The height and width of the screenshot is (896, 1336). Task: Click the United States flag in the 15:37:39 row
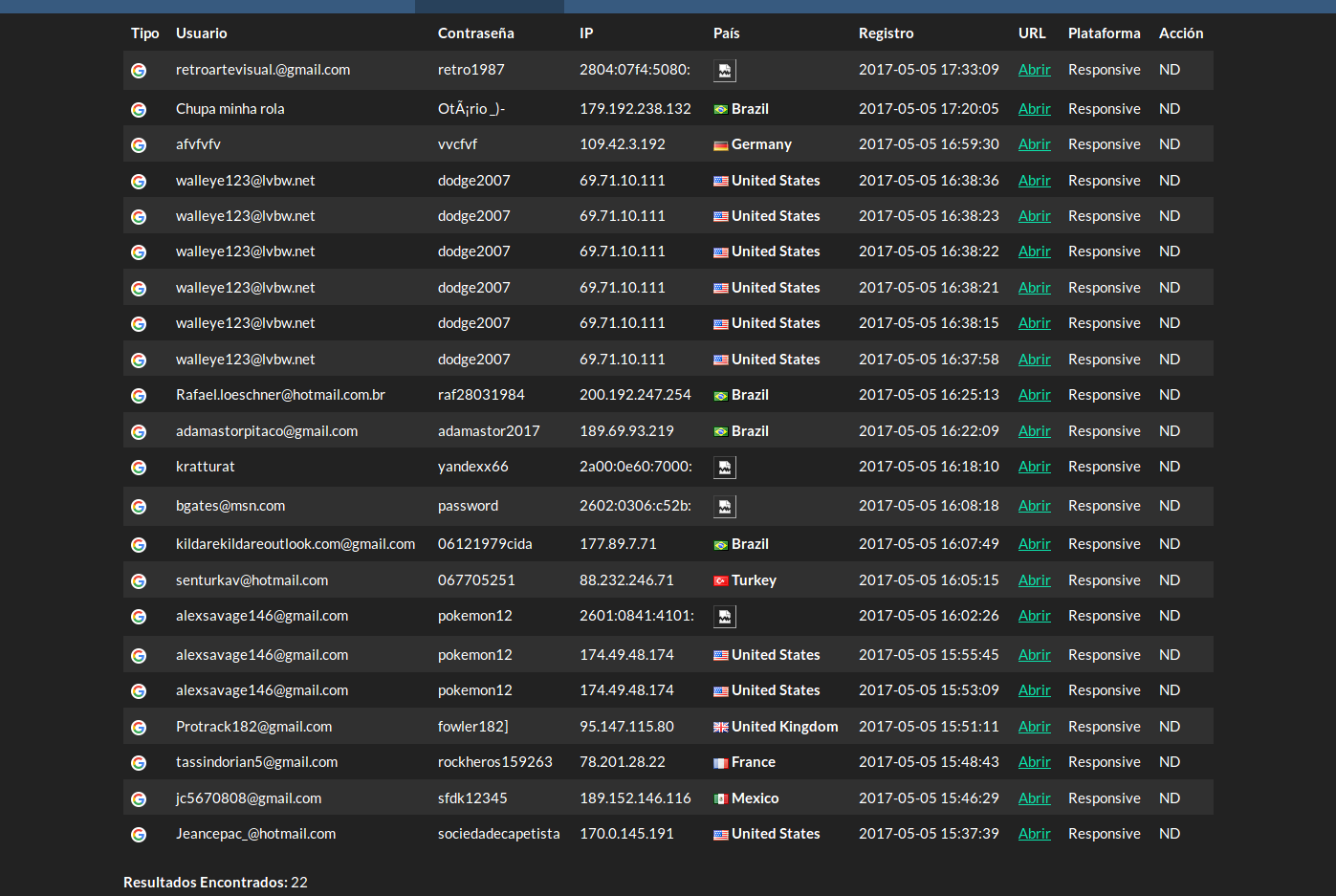point(721,835)
